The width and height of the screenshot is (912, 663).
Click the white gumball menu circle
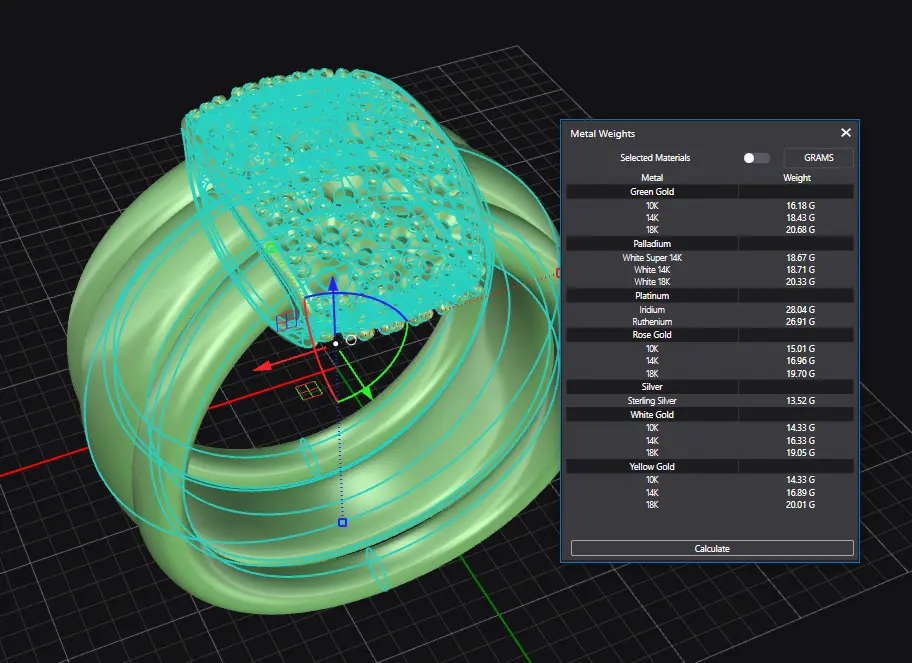pyautogui.click(x=351, y=341)
